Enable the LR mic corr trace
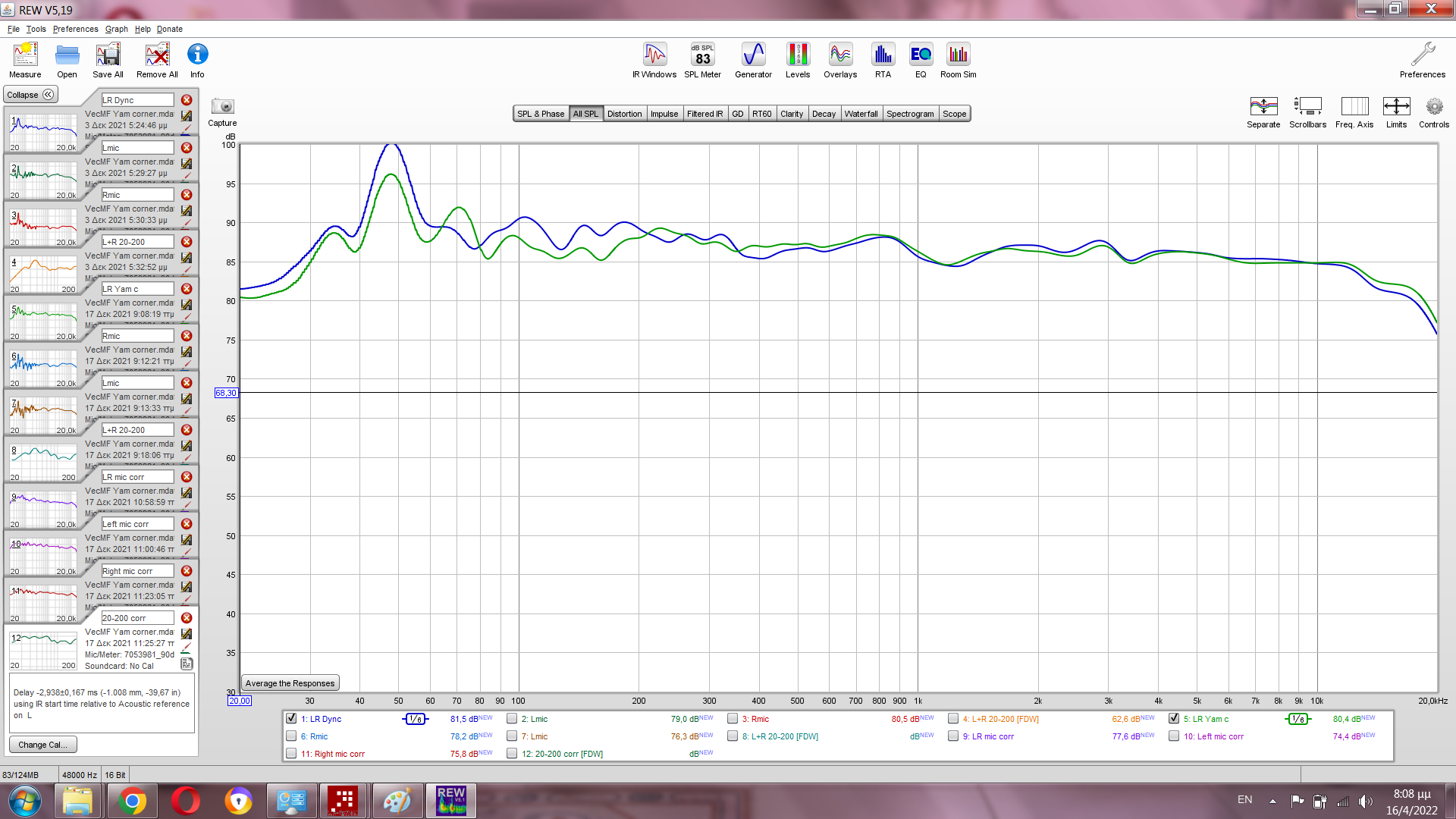The image size is (1456, 819). point(953,736)
